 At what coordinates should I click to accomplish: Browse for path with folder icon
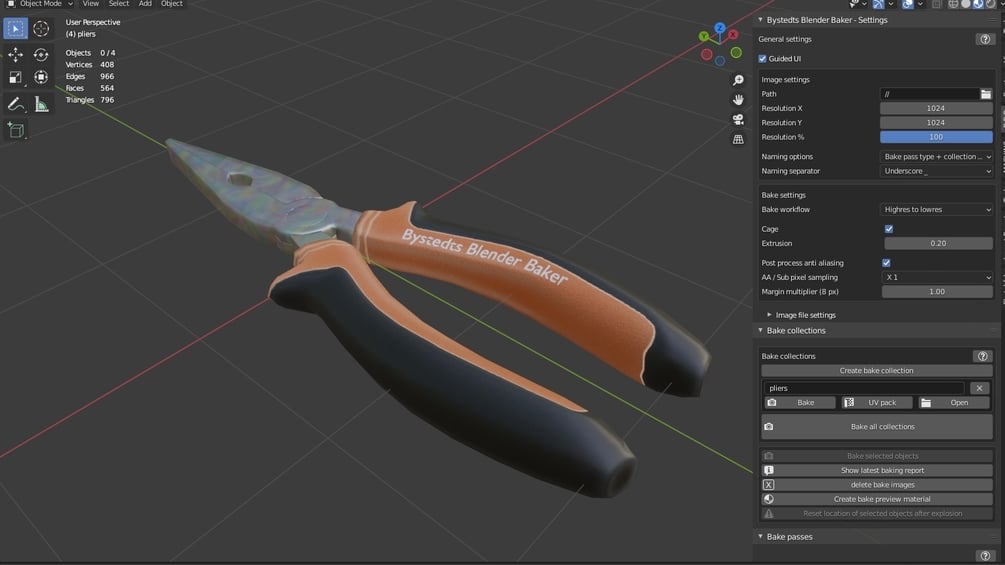[x=986, y=94]
